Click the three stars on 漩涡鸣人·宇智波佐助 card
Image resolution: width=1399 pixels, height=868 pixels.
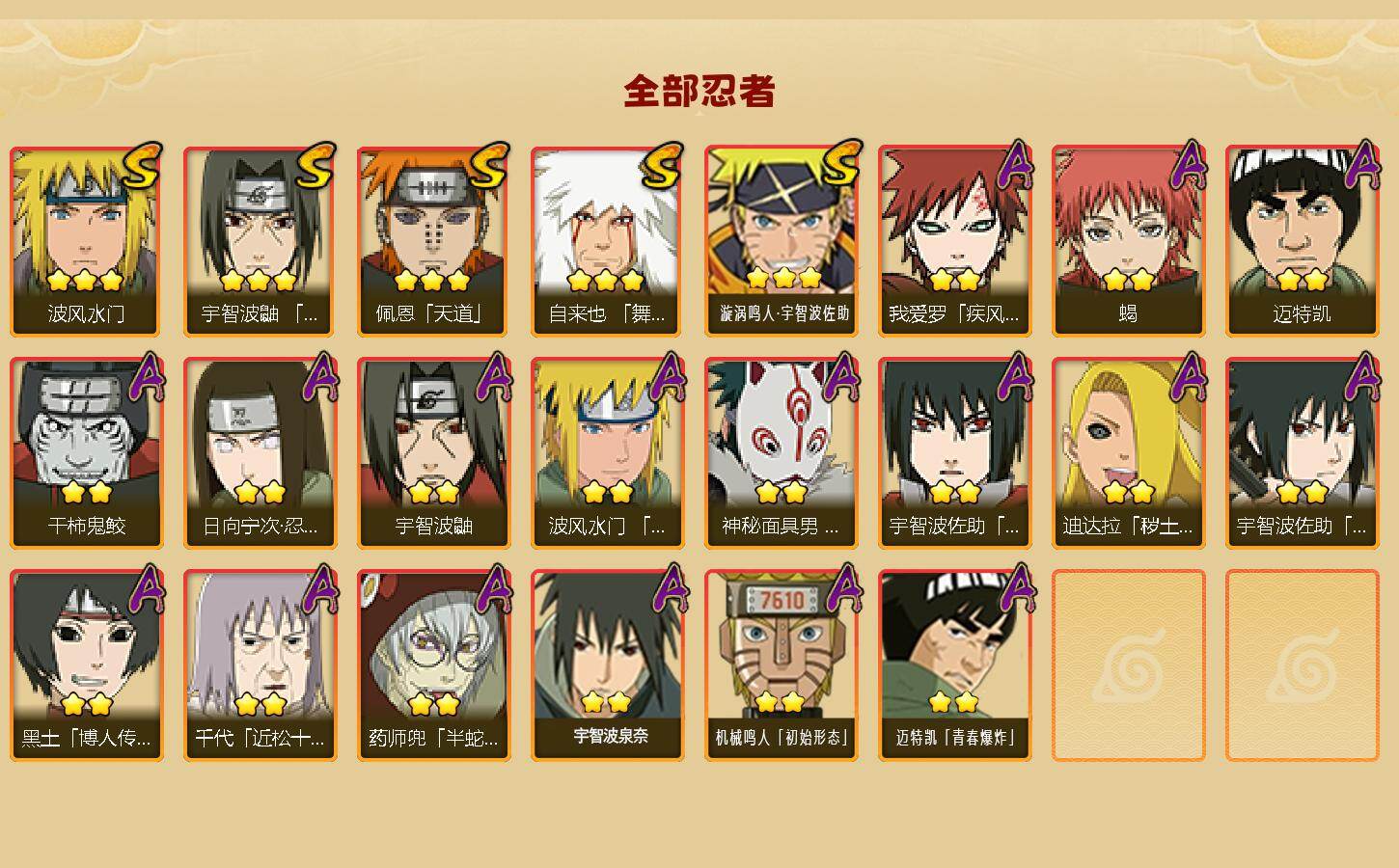pyautogui.click(x=782, y=279)
